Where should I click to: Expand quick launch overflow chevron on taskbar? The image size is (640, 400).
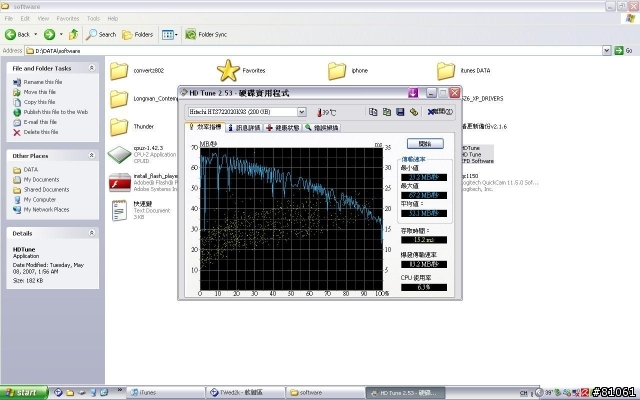coord(120,390)
